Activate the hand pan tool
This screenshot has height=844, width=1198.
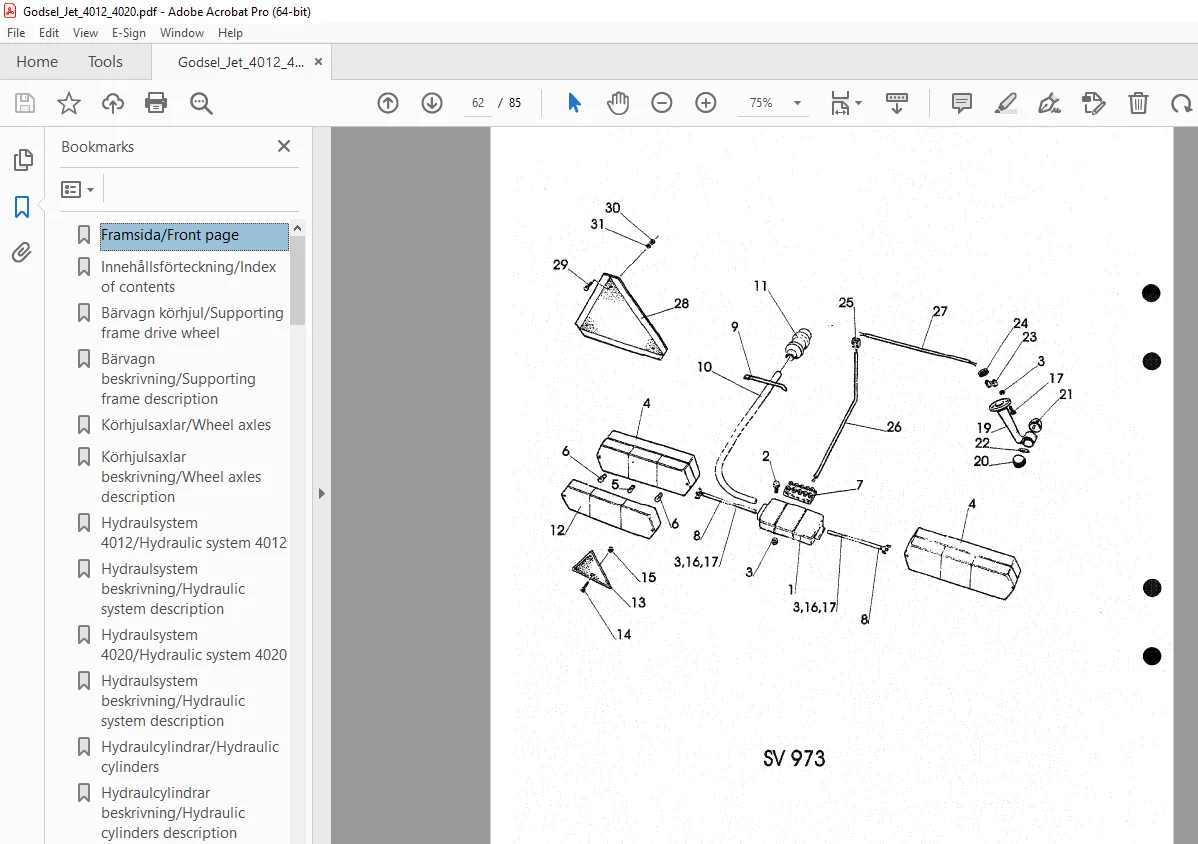pyautogui.click(x=617, y=102)
